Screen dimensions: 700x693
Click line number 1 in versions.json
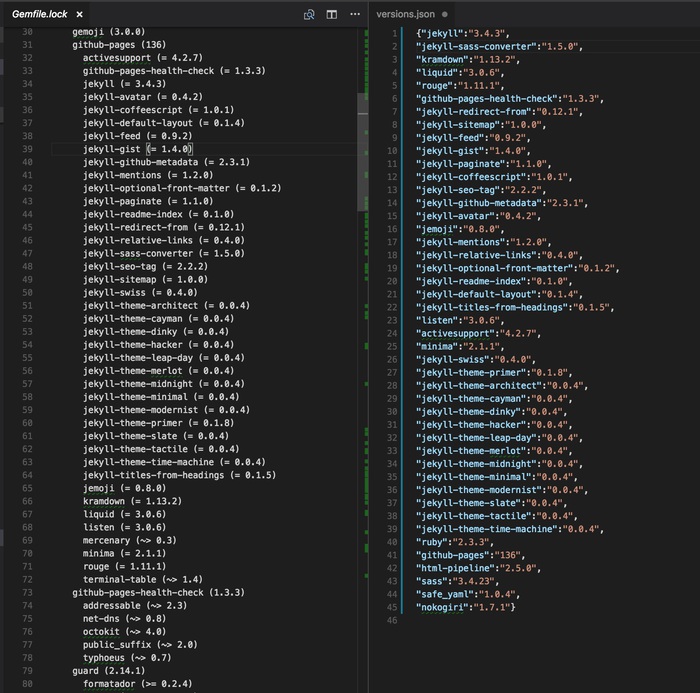tap(395, 33)
